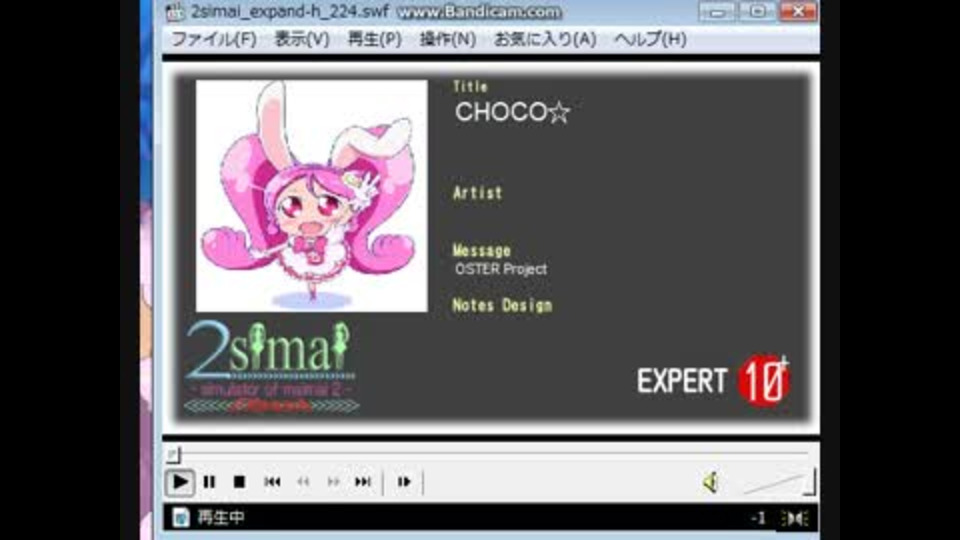
Task: Click the Notes Design label
Action: click(502, 306)
